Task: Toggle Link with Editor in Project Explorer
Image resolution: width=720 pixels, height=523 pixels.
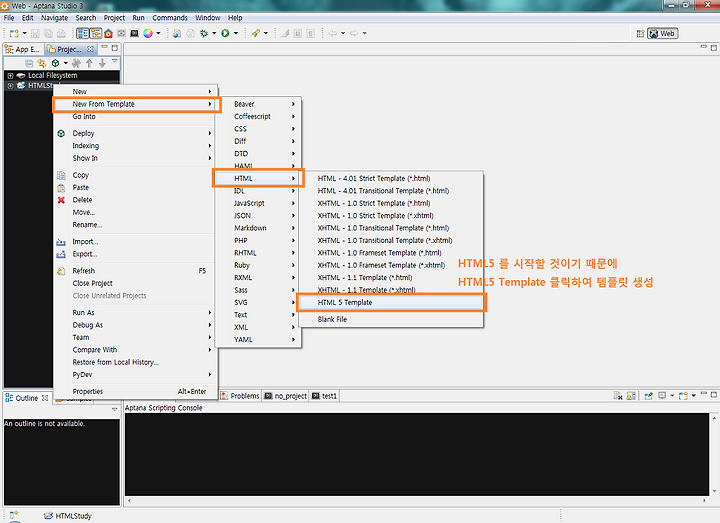Action: pyautogui.click(x=42, y=63)
